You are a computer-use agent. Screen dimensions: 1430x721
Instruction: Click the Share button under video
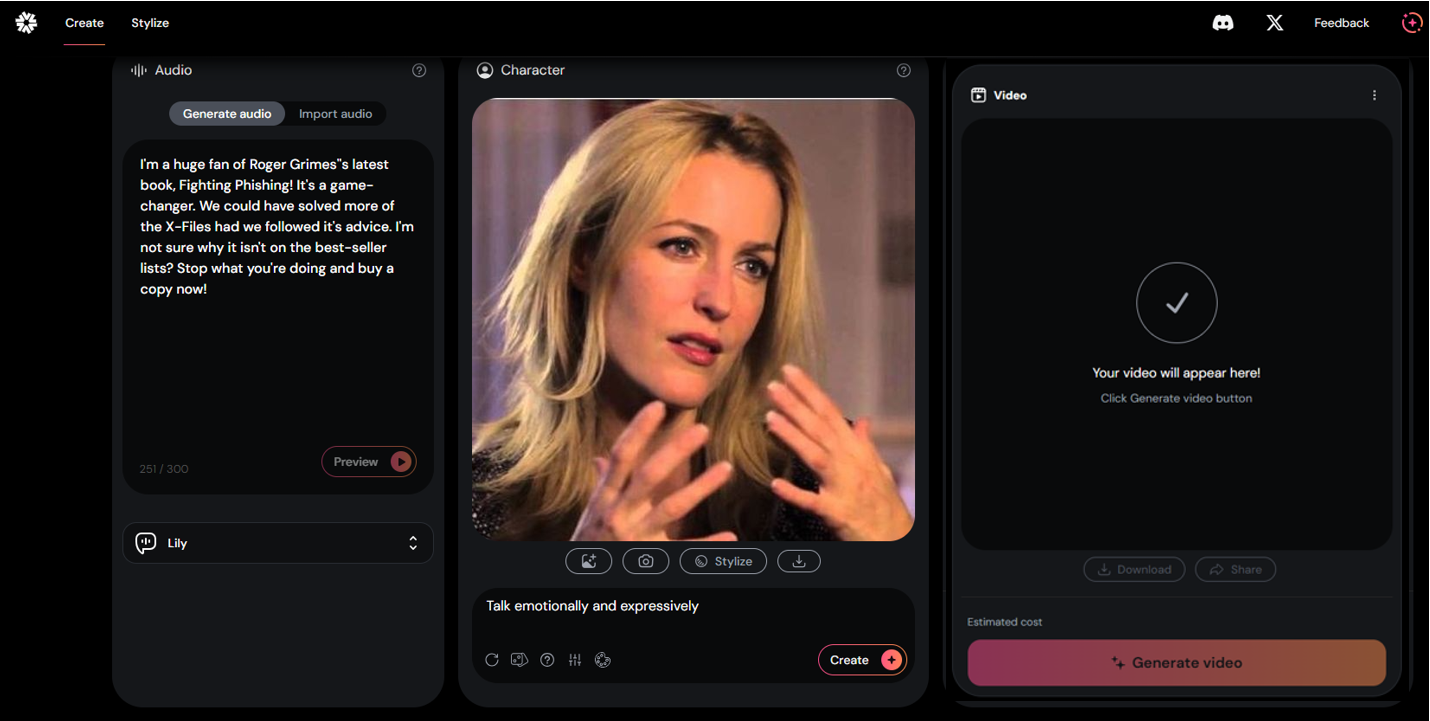(x=1235, y=570)
